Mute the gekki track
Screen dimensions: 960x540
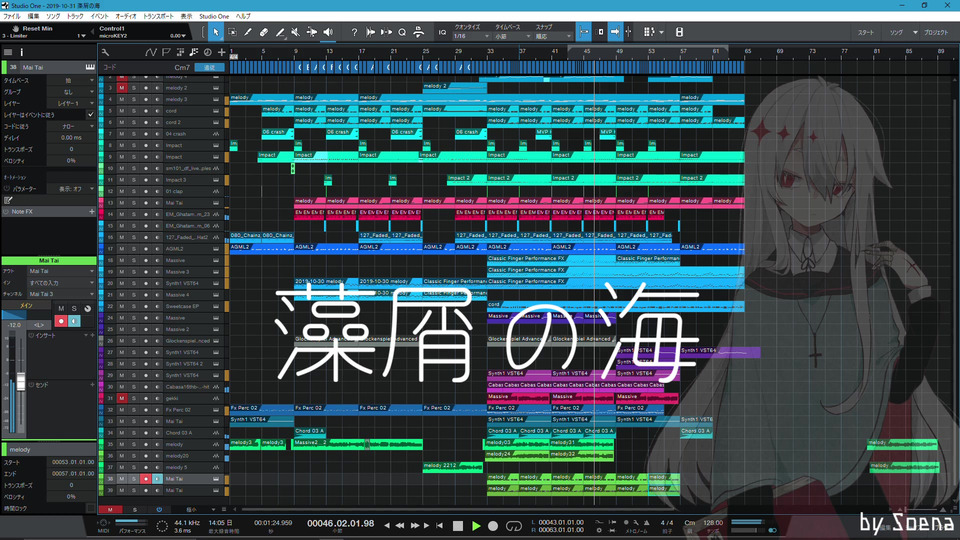(122, 398)
